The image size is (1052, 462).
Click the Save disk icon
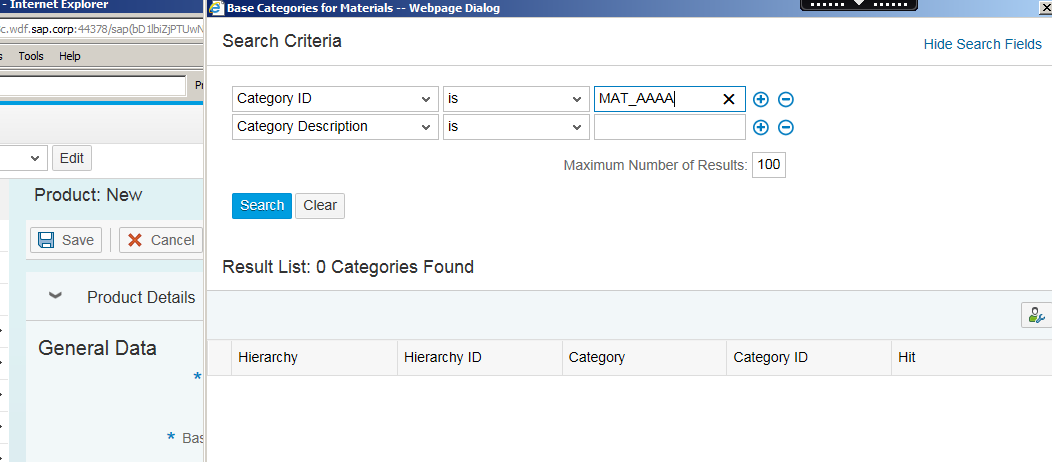coord(45,240)
